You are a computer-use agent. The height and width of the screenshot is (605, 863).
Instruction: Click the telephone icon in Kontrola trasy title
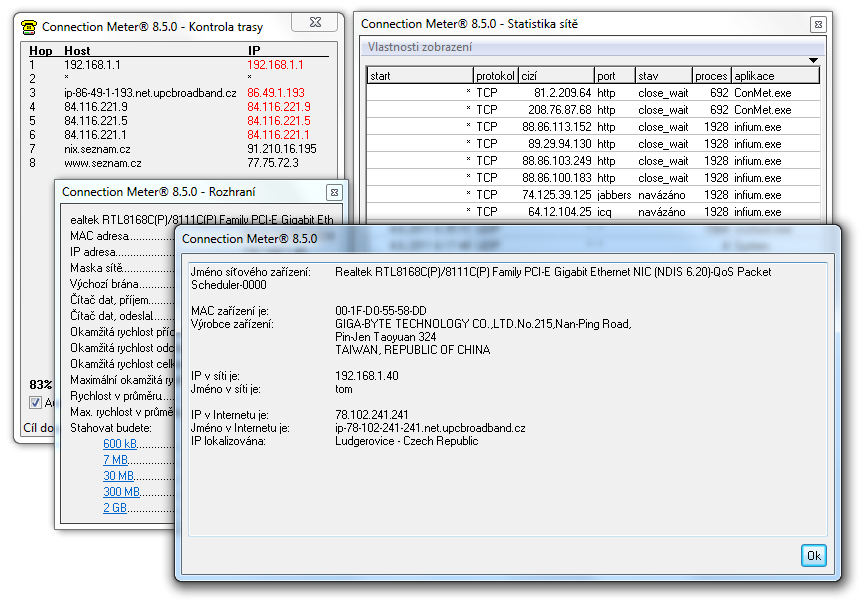tap(29, 26)
